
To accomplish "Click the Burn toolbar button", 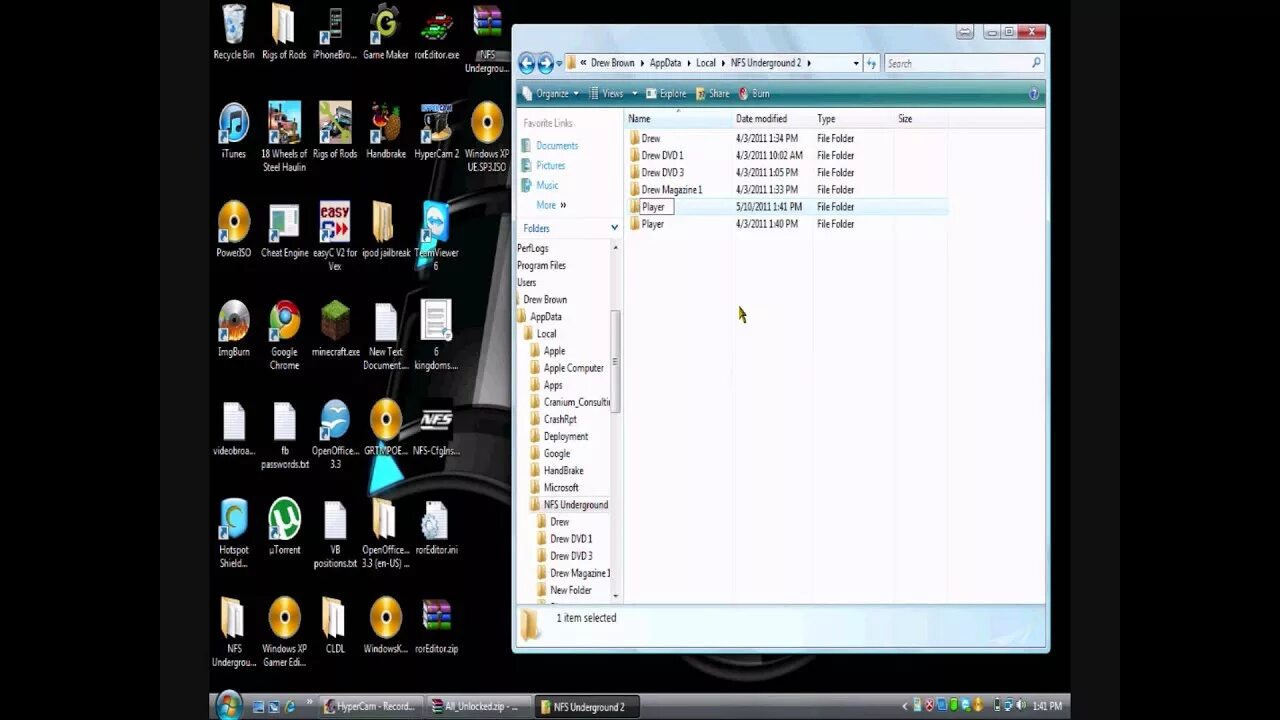I will point(754,93).
